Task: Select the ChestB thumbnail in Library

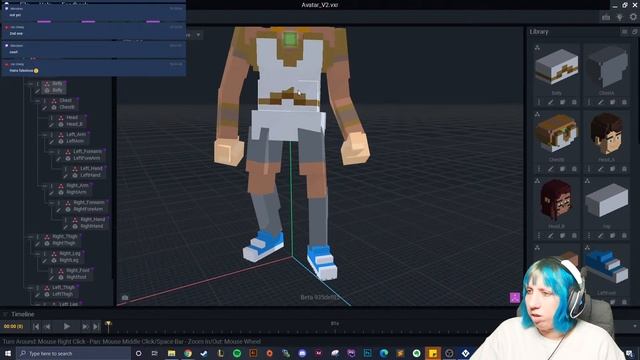Action: pyautogui.click(x=556, y=133)
